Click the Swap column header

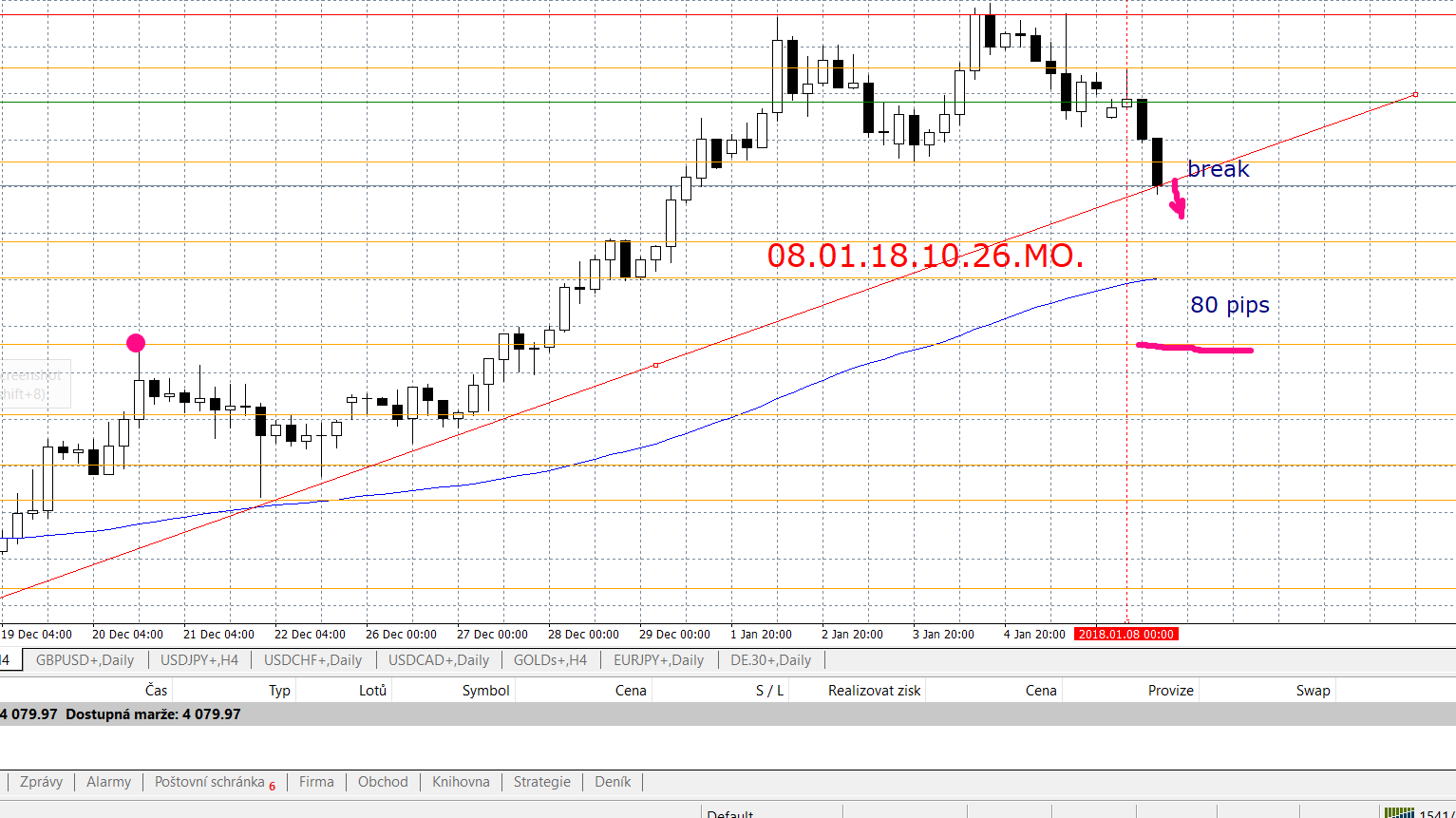(1313, 691)
